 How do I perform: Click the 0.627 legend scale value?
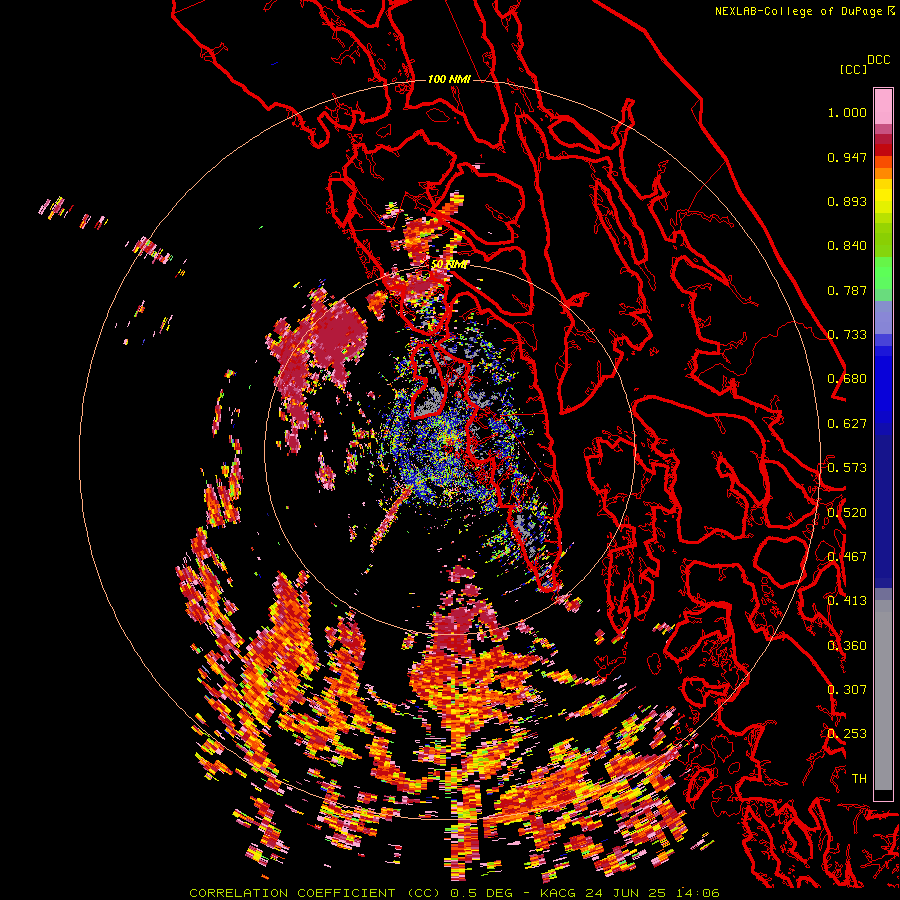(x=847, y=424)
